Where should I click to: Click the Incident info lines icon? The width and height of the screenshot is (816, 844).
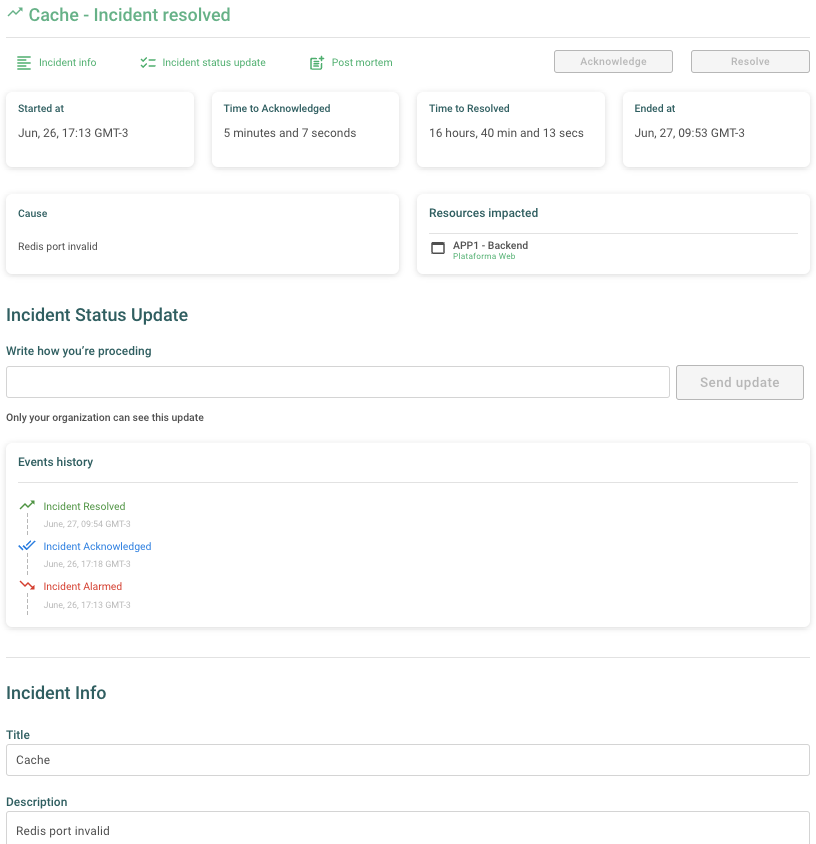pos(24,63)
